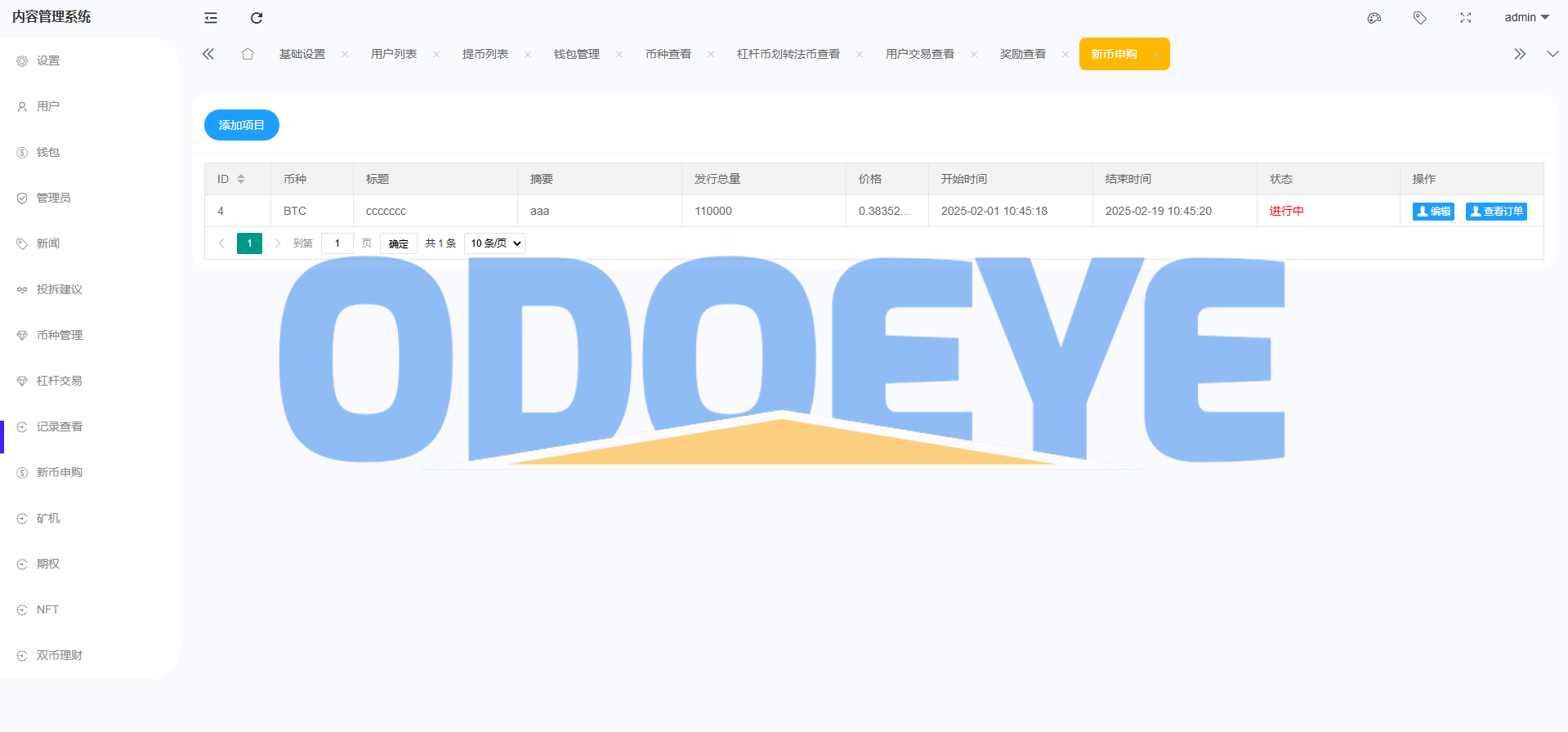Image resolution: width=1568 pixels, height=732 pixels.
Task: Open 管理员 in the sidebar
Action: pyautogui.click(x=54, y=198)
